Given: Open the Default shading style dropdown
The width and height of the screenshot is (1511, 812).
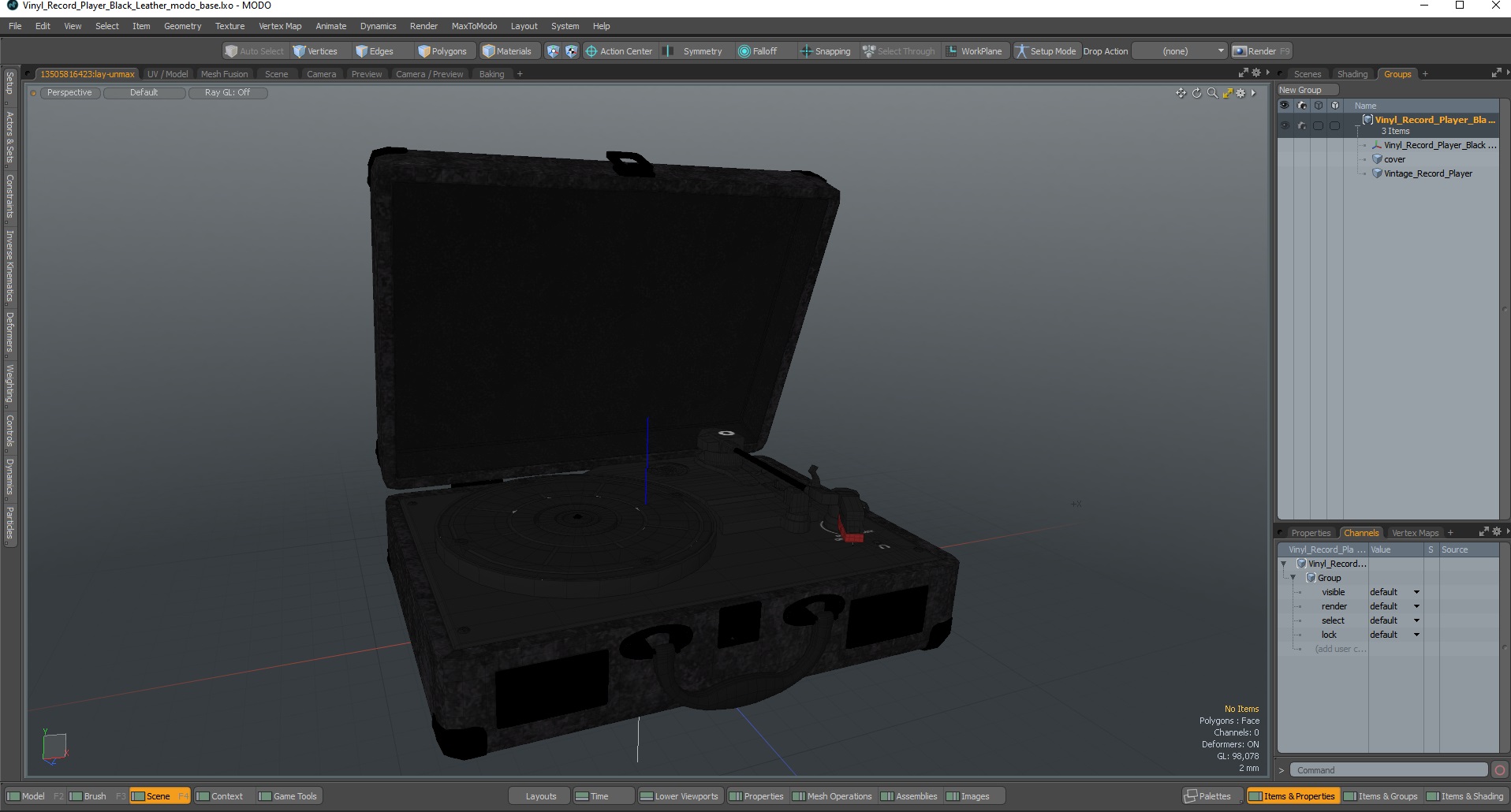Looking at the screenshot, I should [x=144, y=93].
